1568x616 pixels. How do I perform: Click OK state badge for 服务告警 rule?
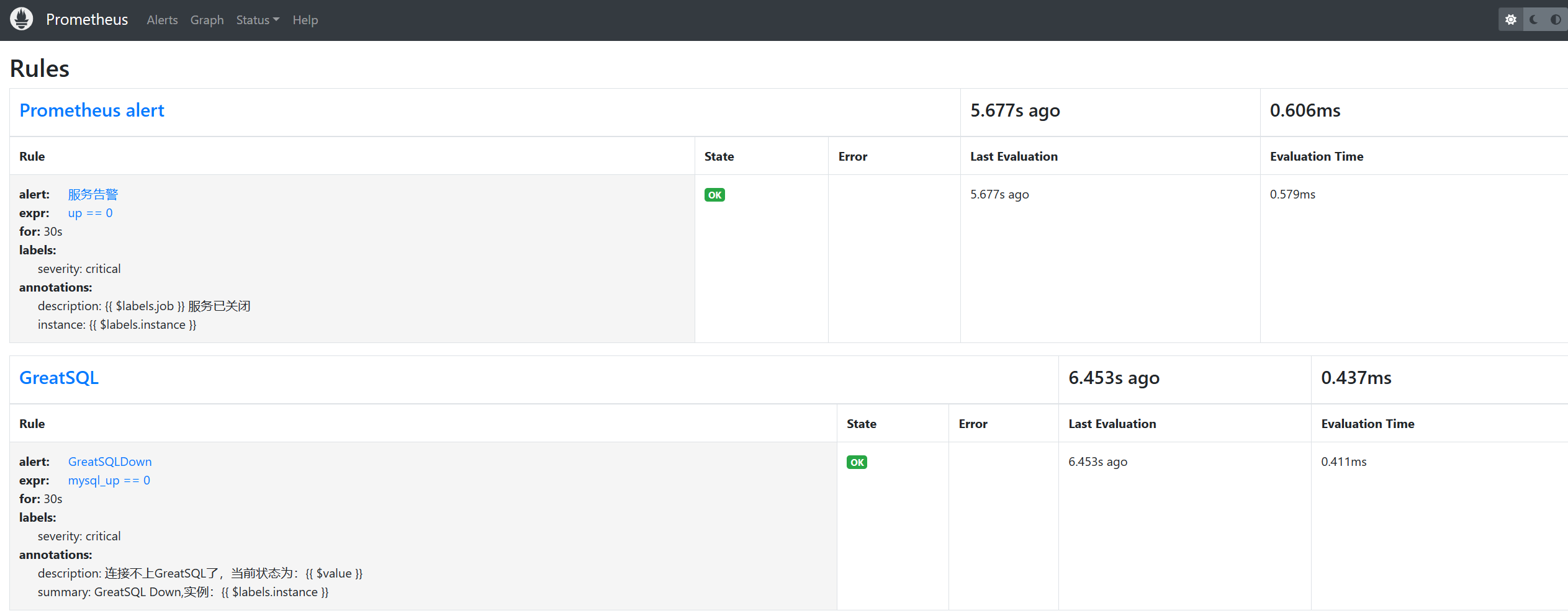pyautogui.click(x=714, y=195)
